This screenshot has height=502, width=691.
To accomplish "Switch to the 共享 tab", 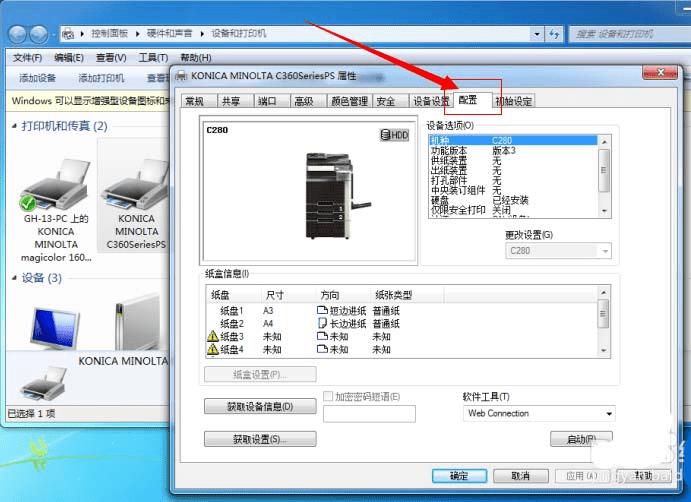I will pyautogui.click(x=236, y=101).
